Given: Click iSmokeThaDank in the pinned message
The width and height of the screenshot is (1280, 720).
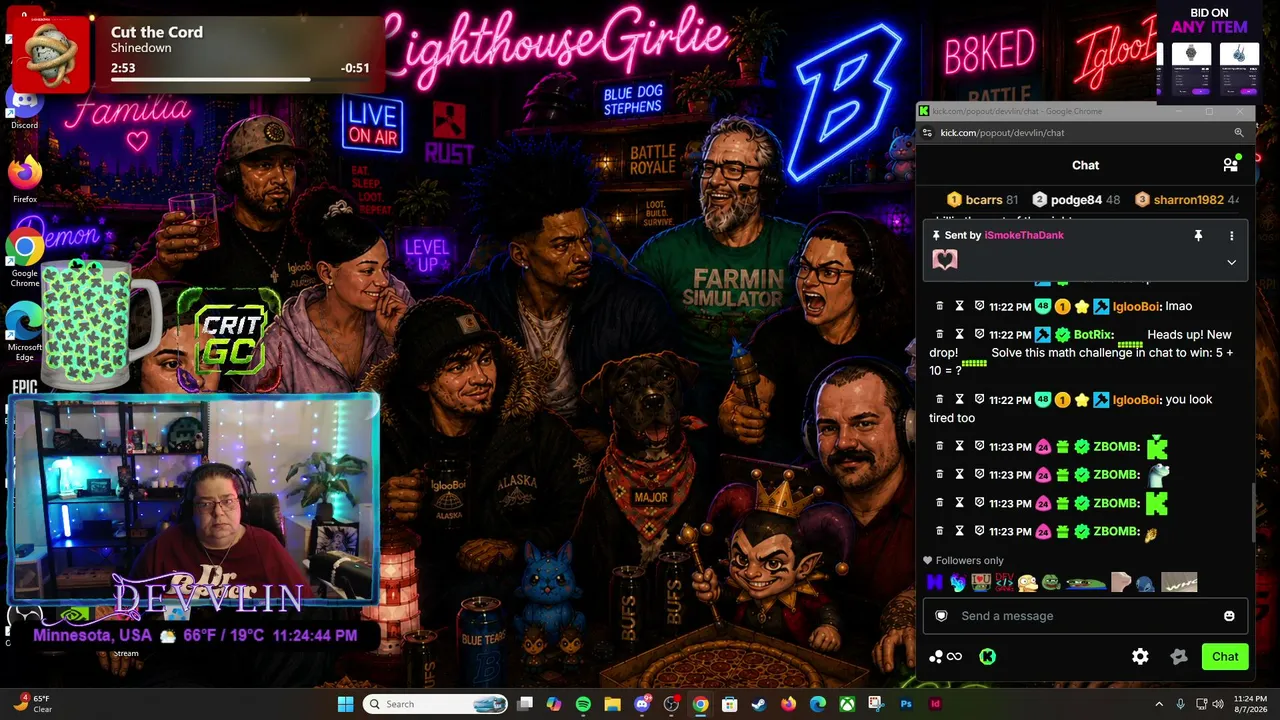Looking at the screenshot, I should [x=1024, y=235].
